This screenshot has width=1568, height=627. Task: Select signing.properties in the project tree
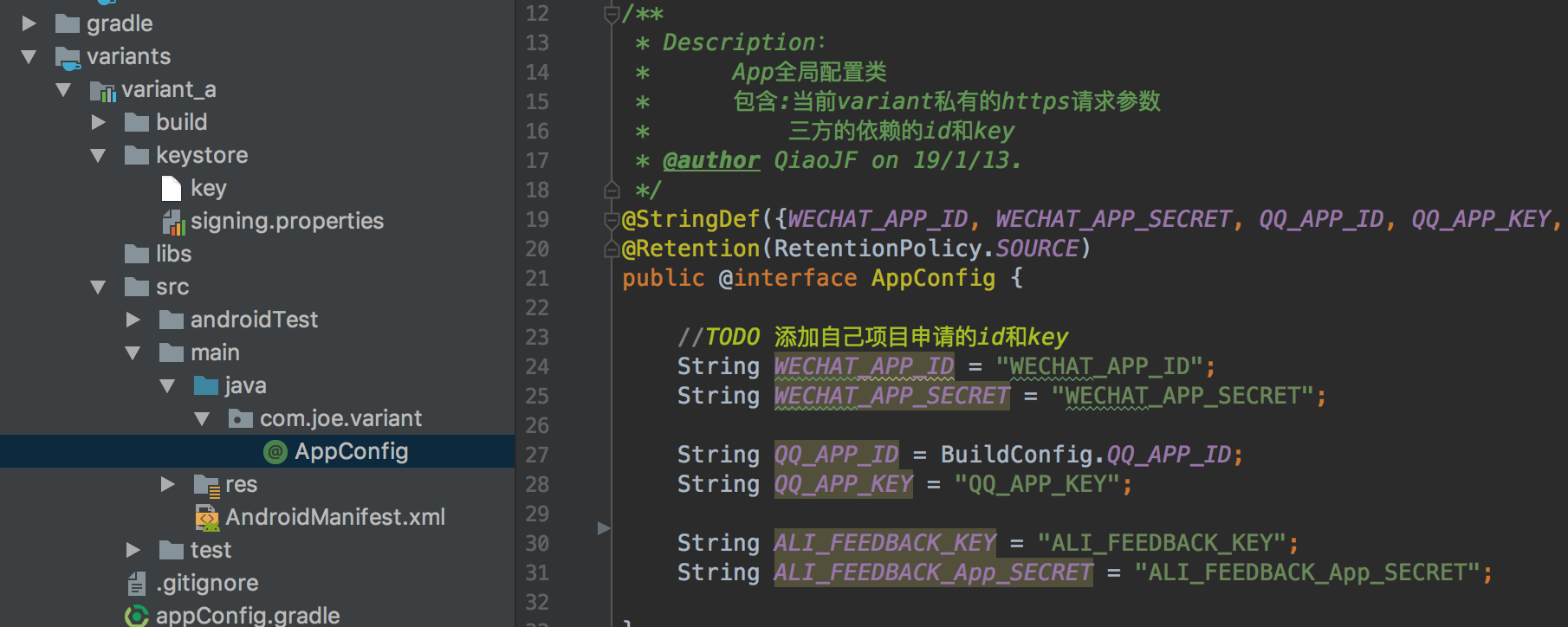pyautogui.click(x=287, y=221)
